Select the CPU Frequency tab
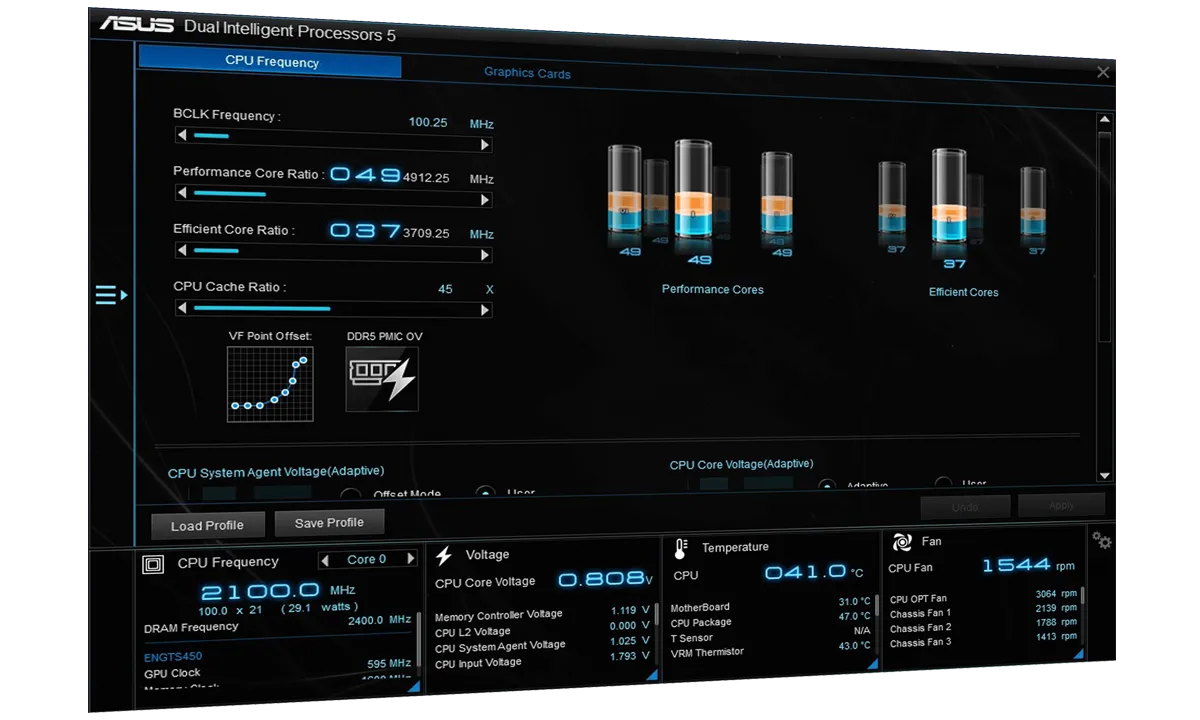The width and height of the screenshot is (1200, 720). pos(271,61)
